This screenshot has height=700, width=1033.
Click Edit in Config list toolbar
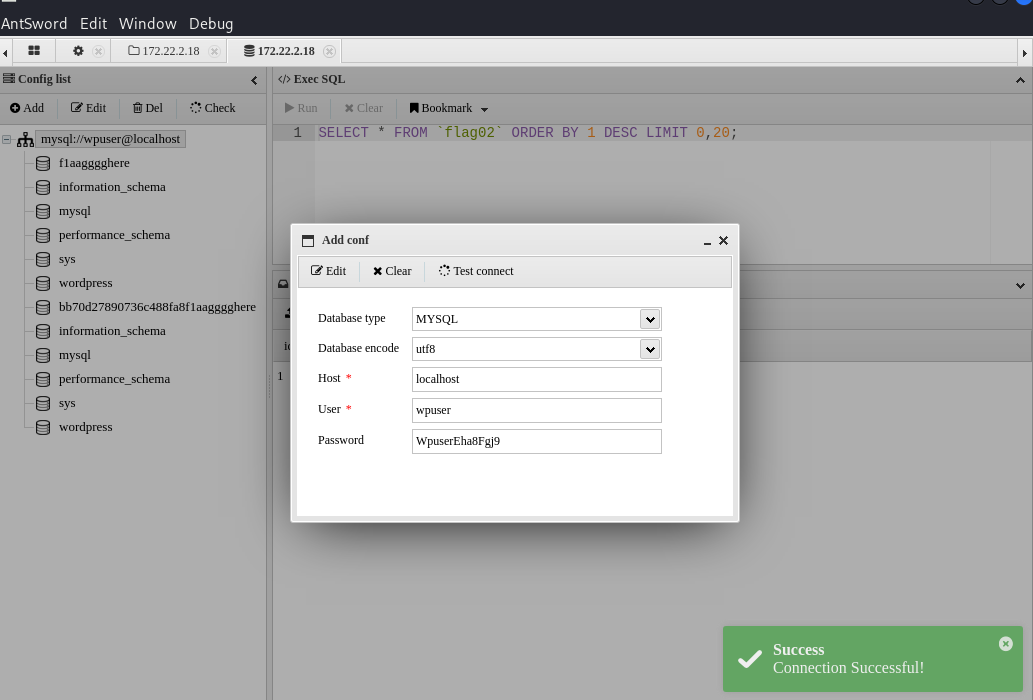[88, 108]
